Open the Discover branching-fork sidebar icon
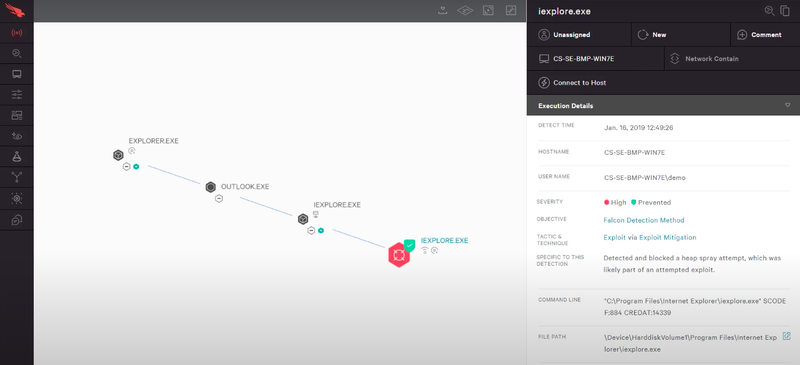Screen dimensions: 800x365 pyautogui.click(x=17, y=178)
